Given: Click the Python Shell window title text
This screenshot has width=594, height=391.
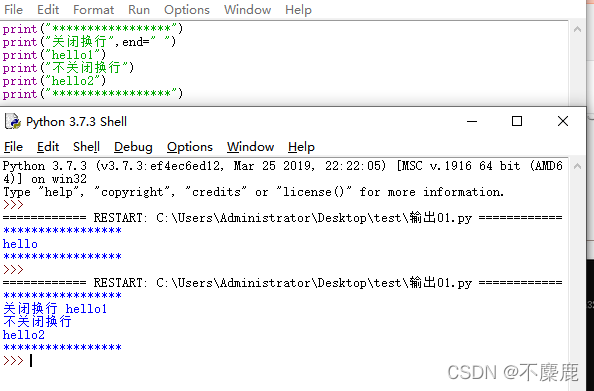Looking at the screenshot, I should (x=76, y=122).
